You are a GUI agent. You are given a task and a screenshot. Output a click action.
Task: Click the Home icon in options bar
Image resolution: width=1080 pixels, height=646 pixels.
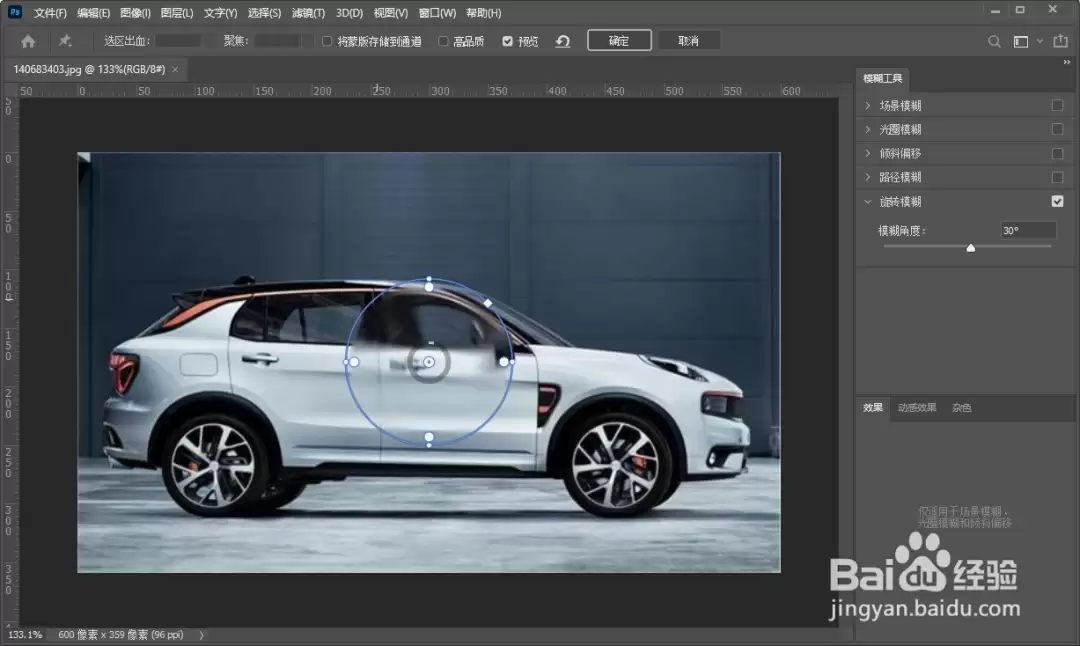pyautogui.click(x=28, y=41)
